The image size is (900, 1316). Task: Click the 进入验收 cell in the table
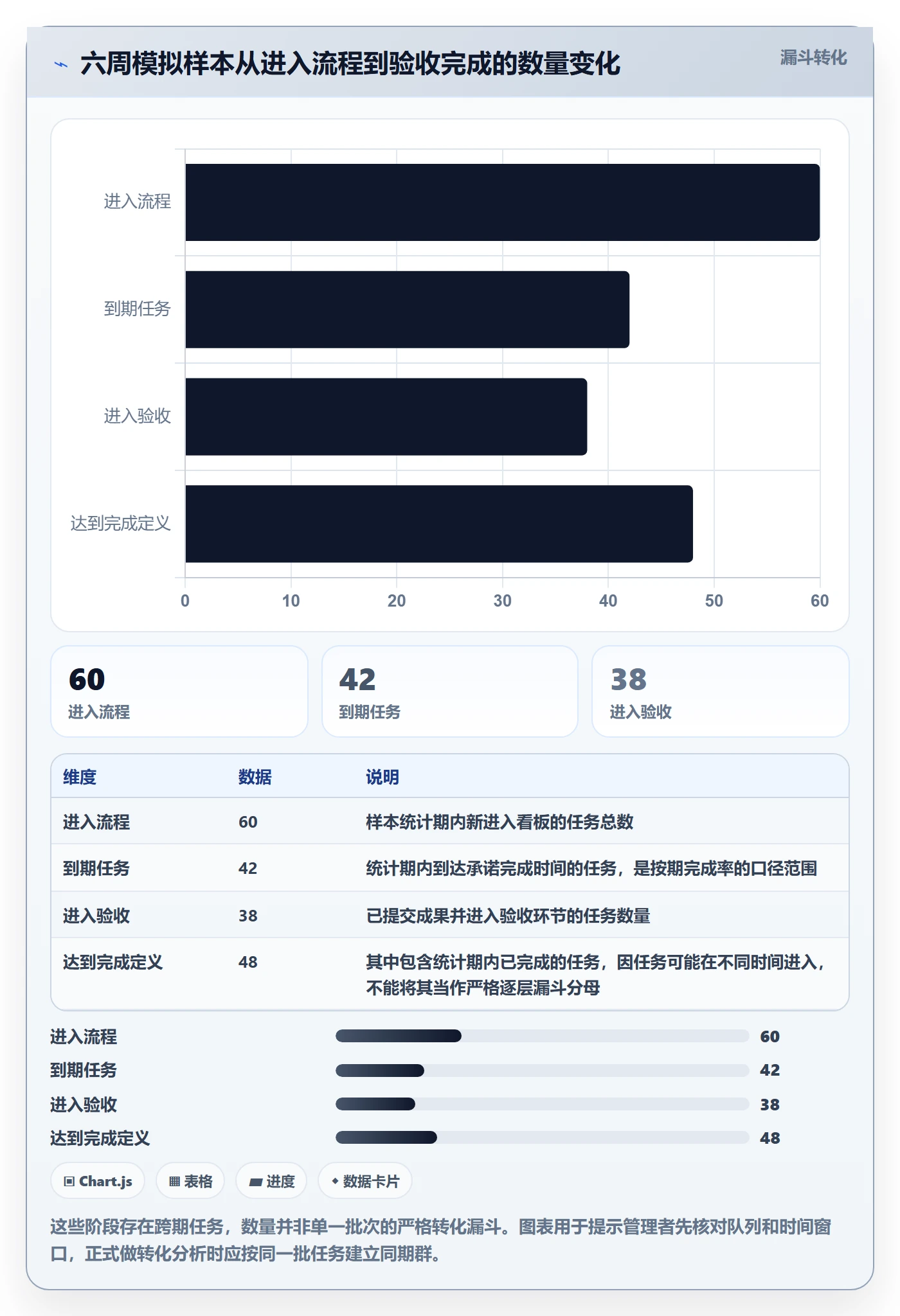click(96, 916)
